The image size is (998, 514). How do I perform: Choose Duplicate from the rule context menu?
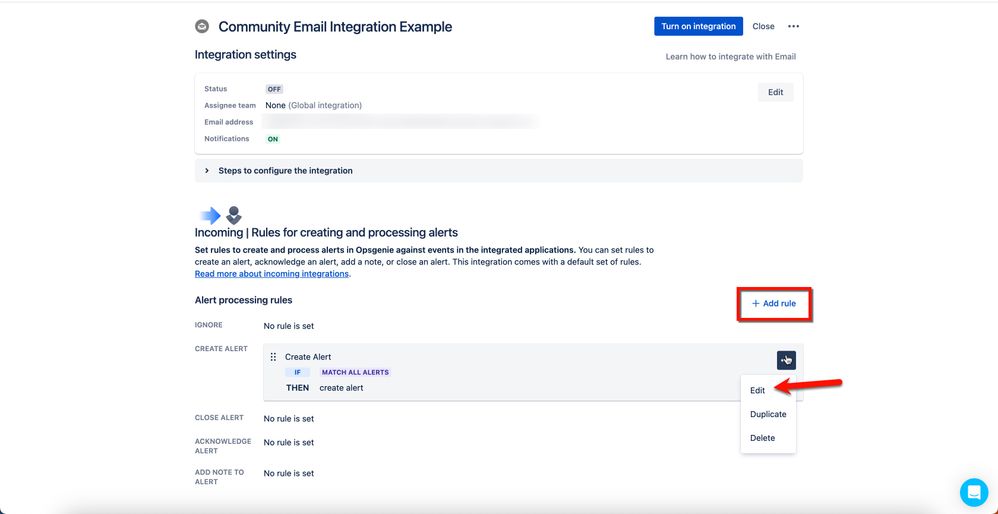tap(768, 414)
